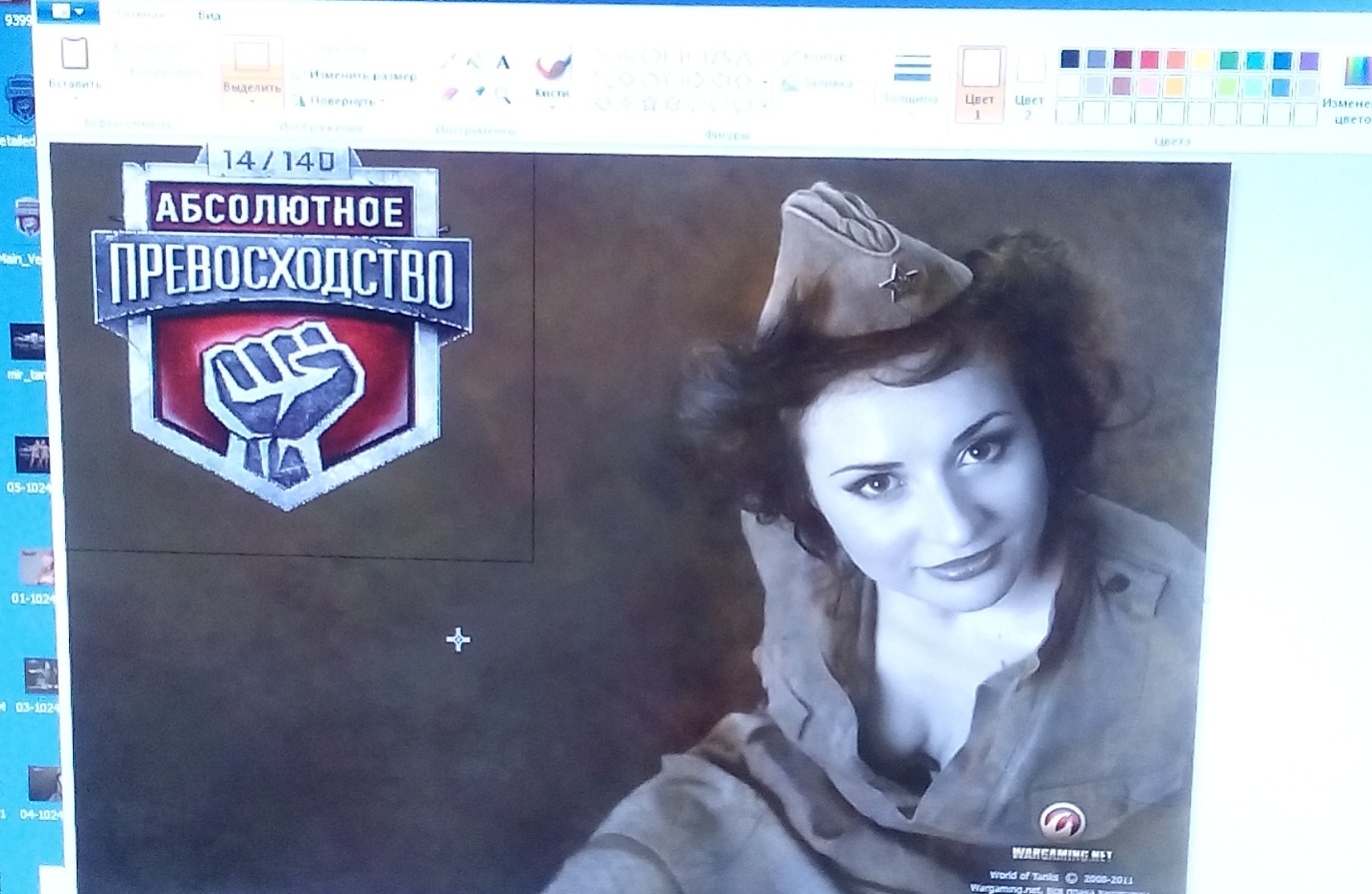Open Изменение цветов rainbow palette editor
This screenshot has width=1372, height=894.
pyautogui.click(x=1357, y=72)
